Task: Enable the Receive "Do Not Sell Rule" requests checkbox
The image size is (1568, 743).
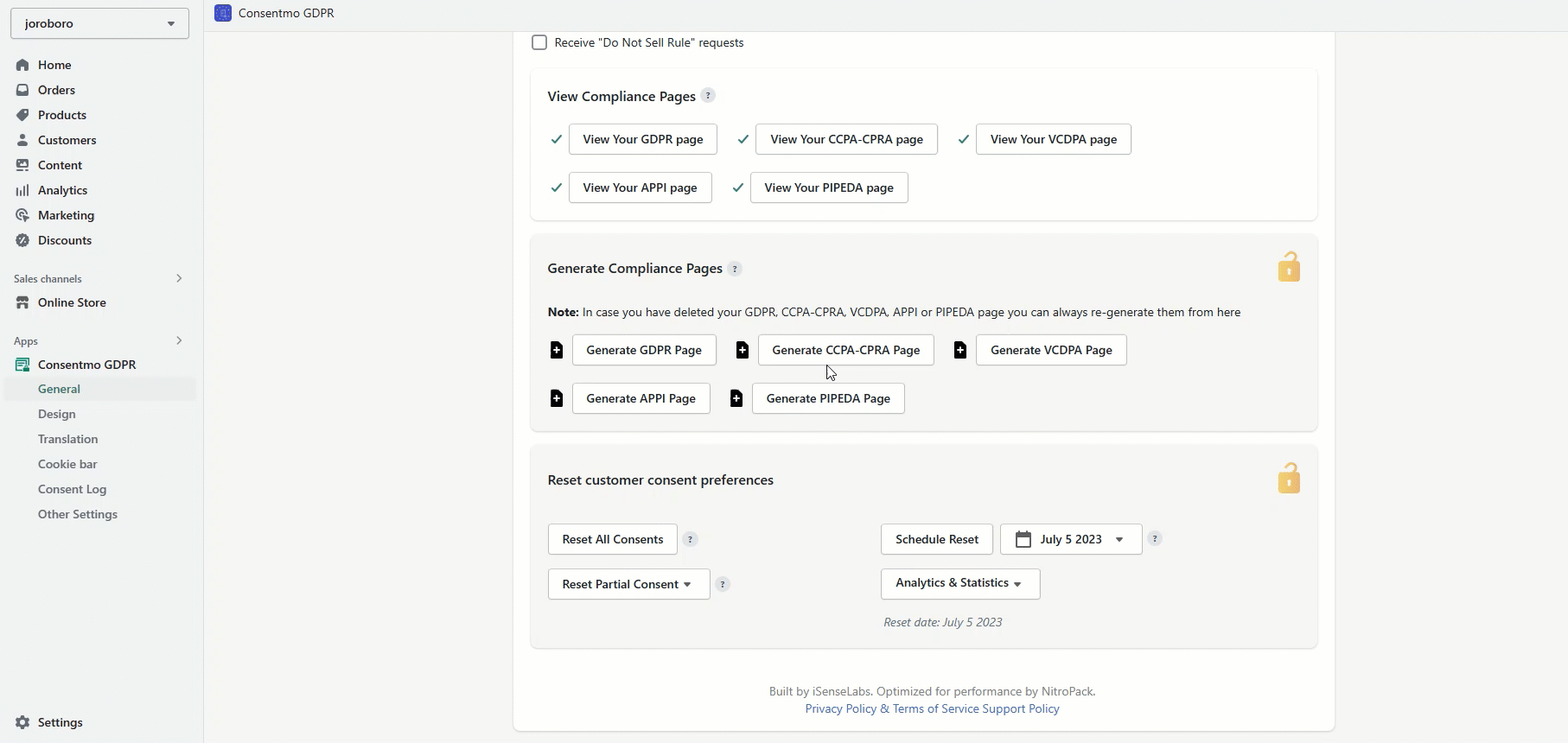Action: click(x=539, y=42)
